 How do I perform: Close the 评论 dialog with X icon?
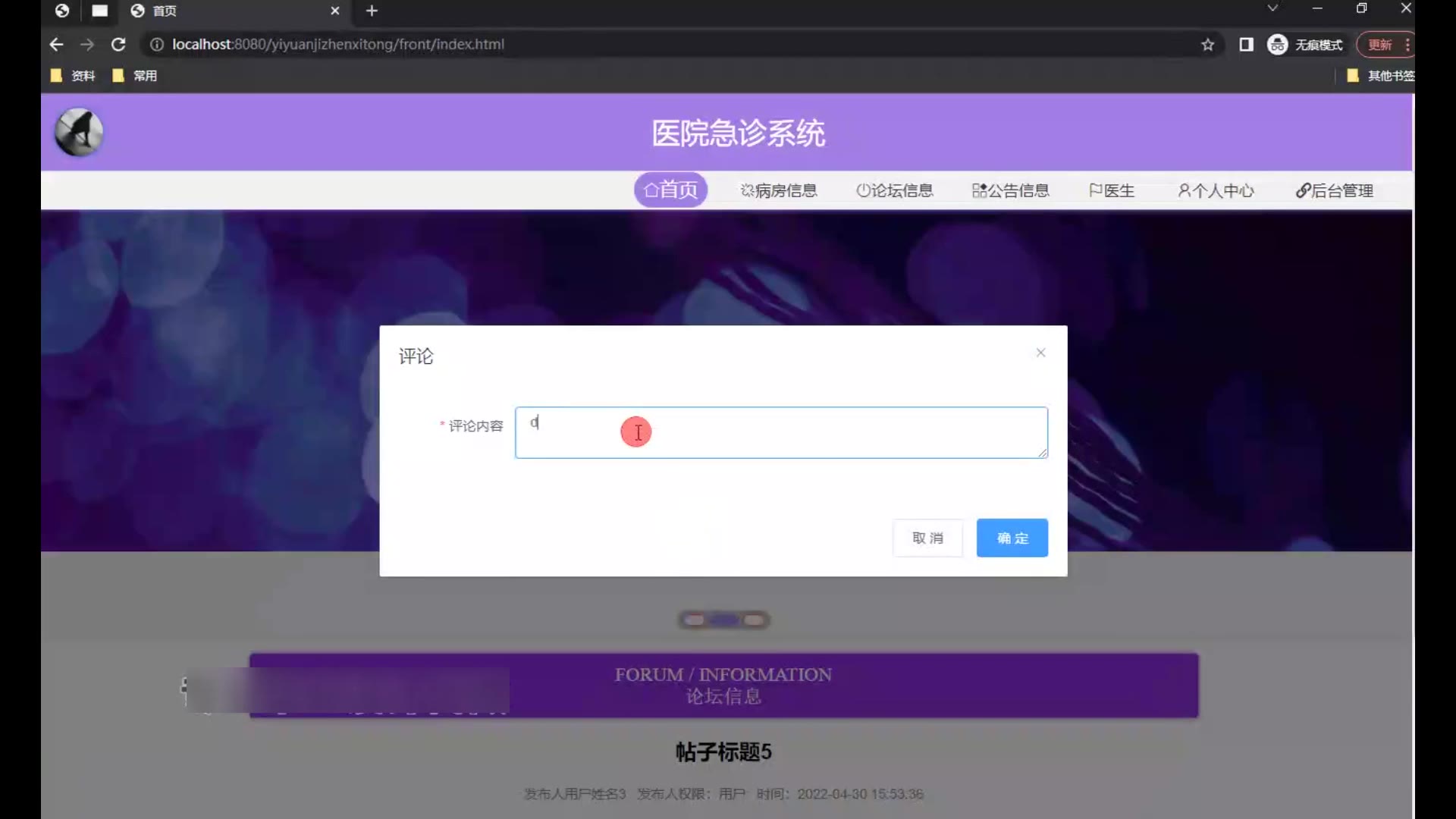(1040, 353)
